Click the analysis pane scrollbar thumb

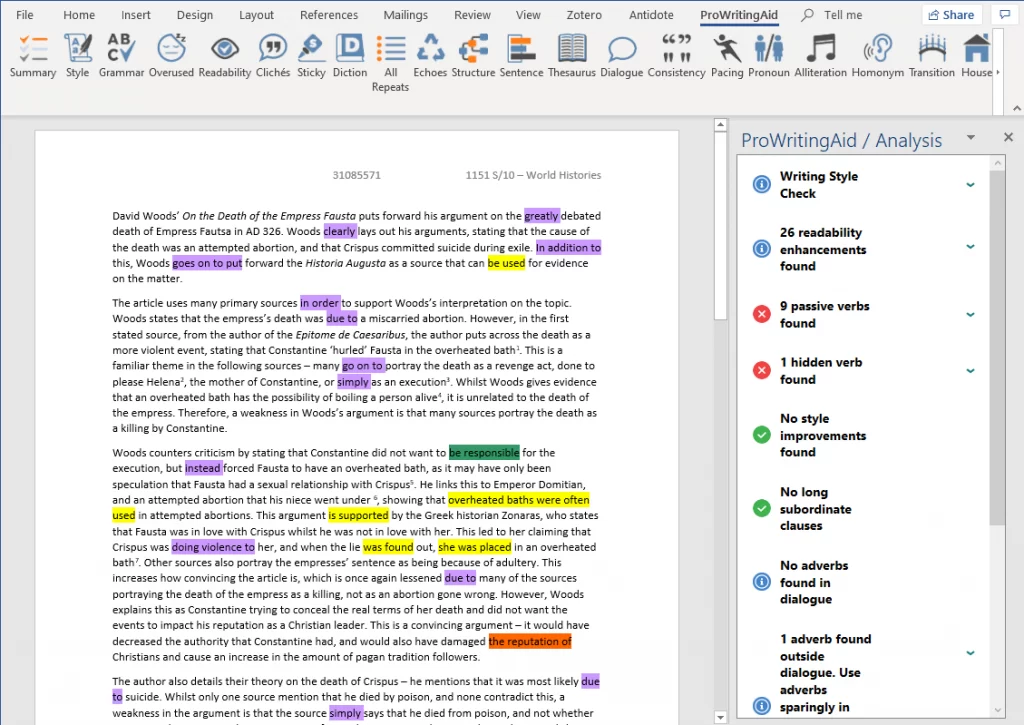tap(997, 347)
